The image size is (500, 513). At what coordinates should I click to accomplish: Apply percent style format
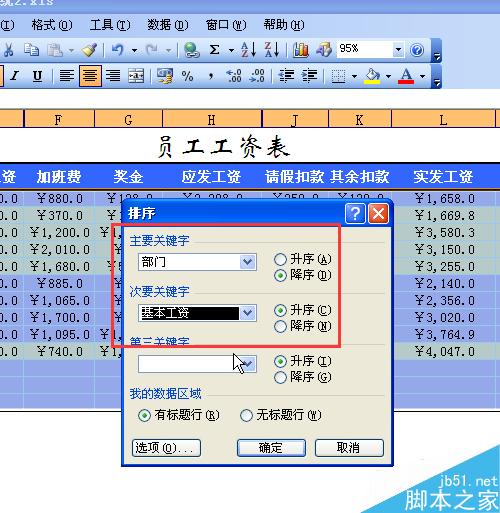(x=187, y=76)
